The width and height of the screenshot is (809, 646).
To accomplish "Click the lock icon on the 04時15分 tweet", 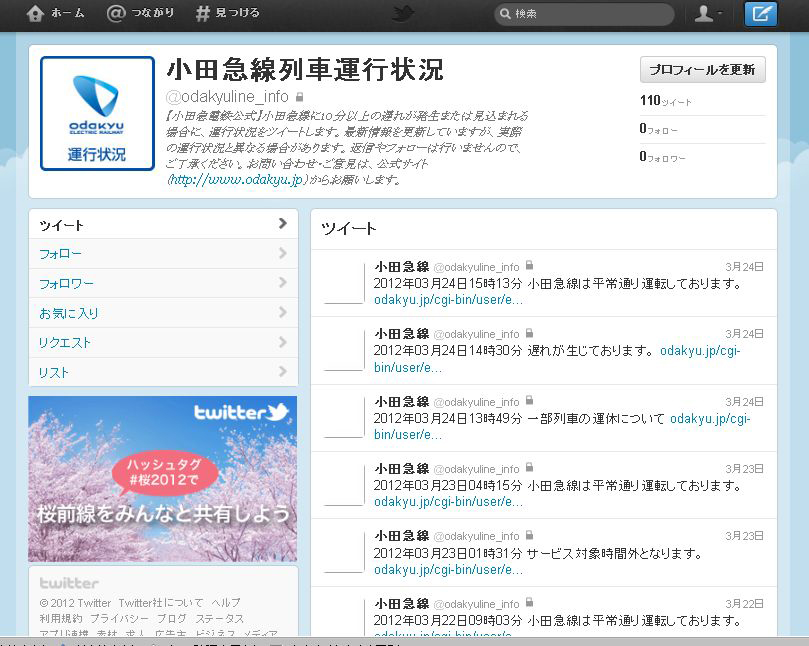I will point(529,467).
